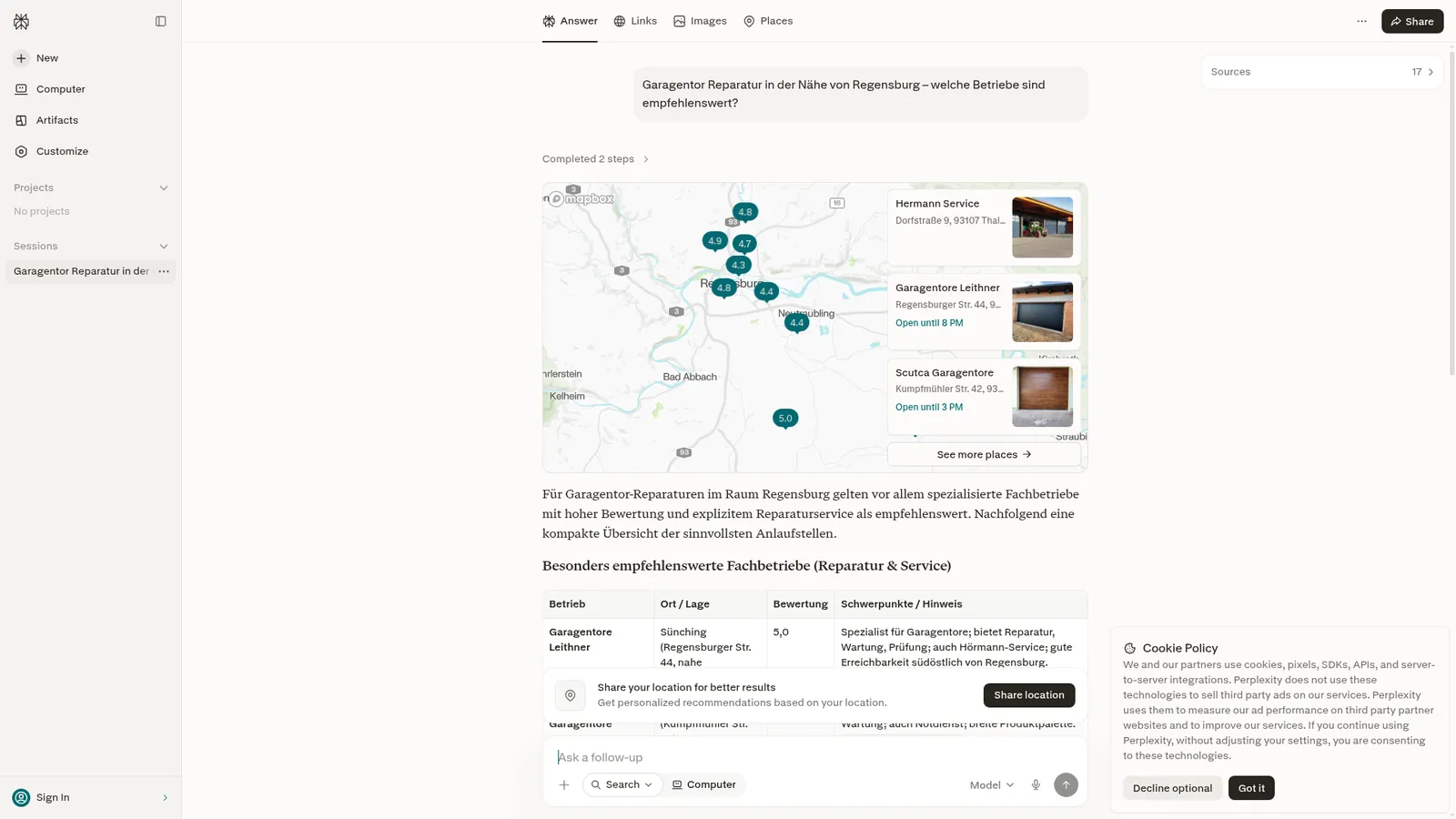Collapse the Sessions section
This screenshot has width=1456, height=819.
(x=164, y=247)
